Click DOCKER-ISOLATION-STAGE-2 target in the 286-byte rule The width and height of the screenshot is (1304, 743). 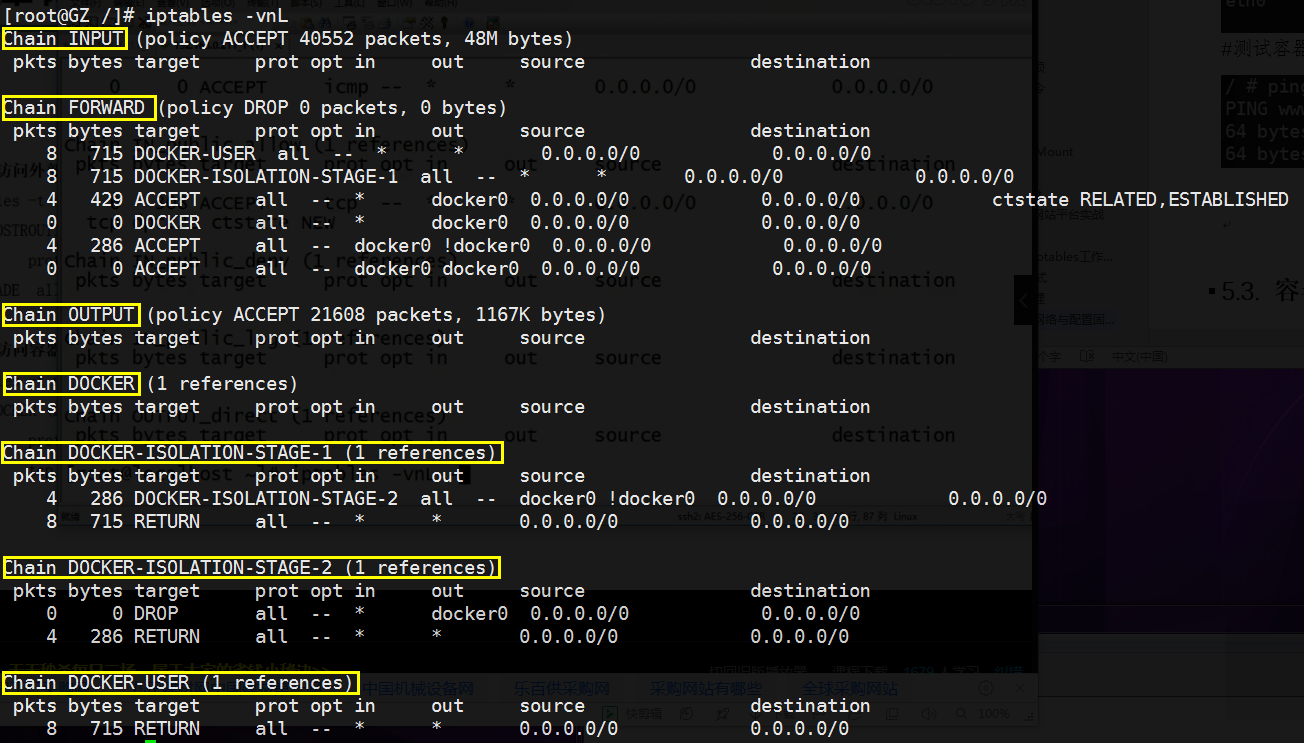(265, 499)
